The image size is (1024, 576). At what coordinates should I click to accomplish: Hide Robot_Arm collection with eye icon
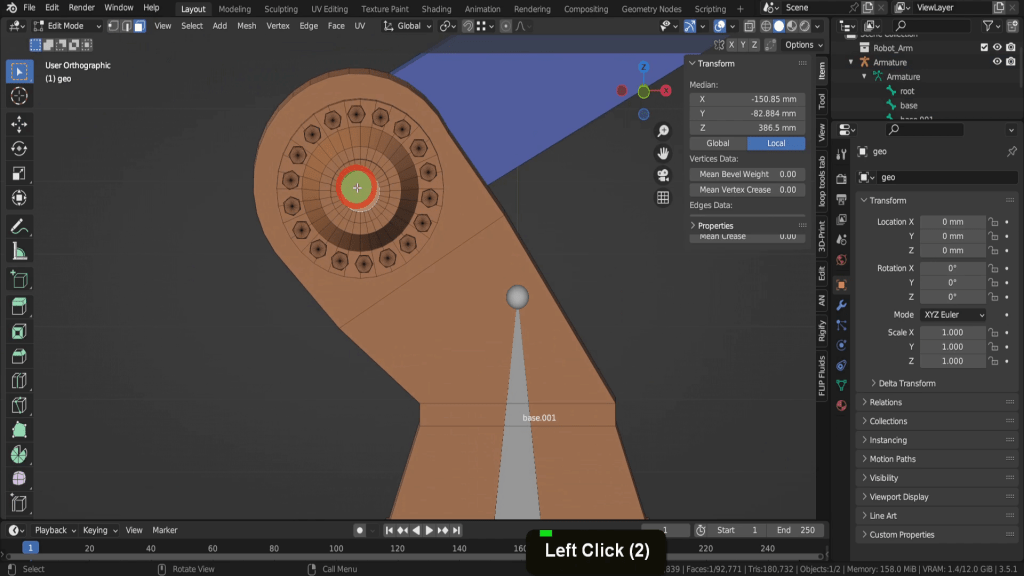coord(996,47)
